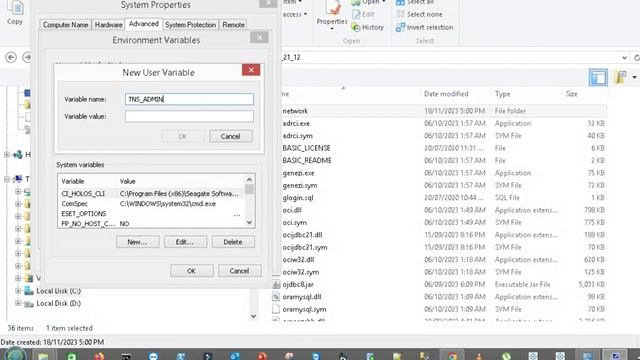This screenshot has height=360, width=640.
Task: Select the ComSpec system variable row
Action: coord(152,204)
